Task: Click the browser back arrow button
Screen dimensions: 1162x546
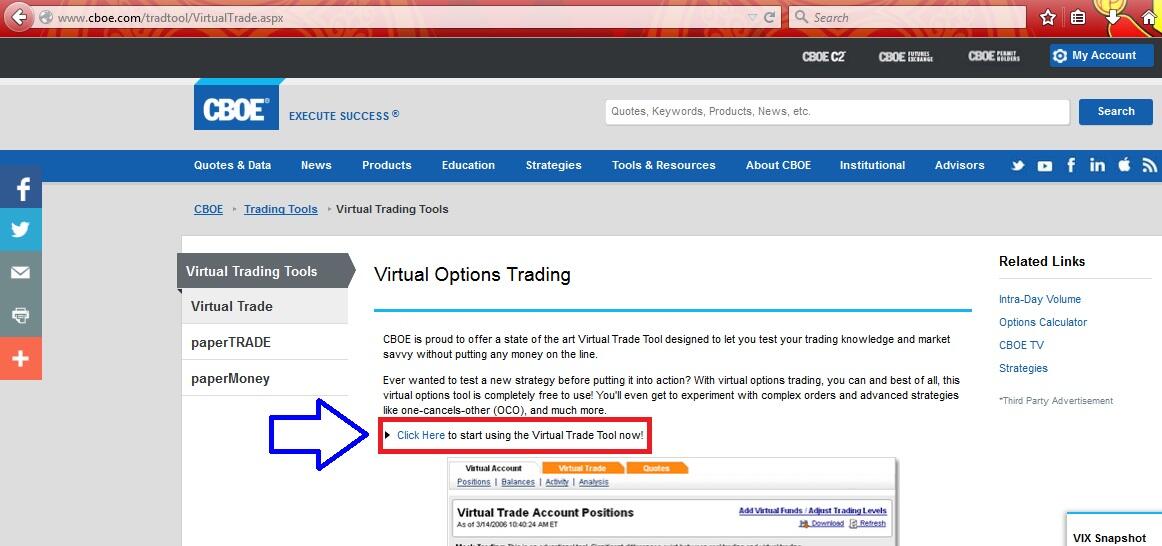Action: click(19, 16)
